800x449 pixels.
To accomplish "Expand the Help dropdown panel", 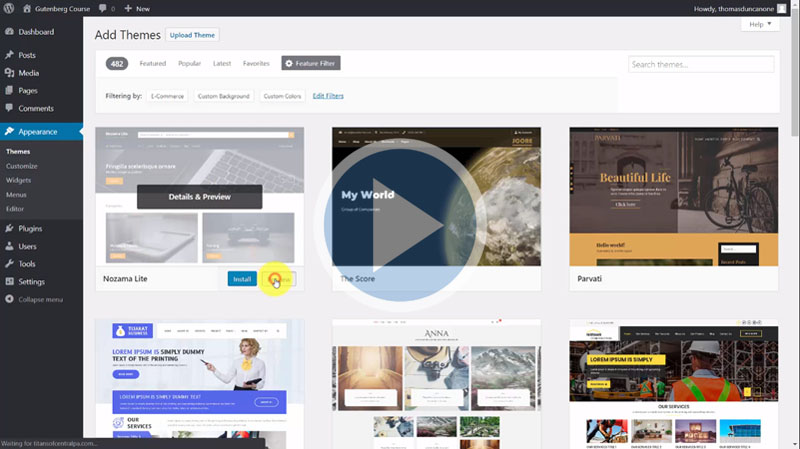I will click(x=759, y=24).
